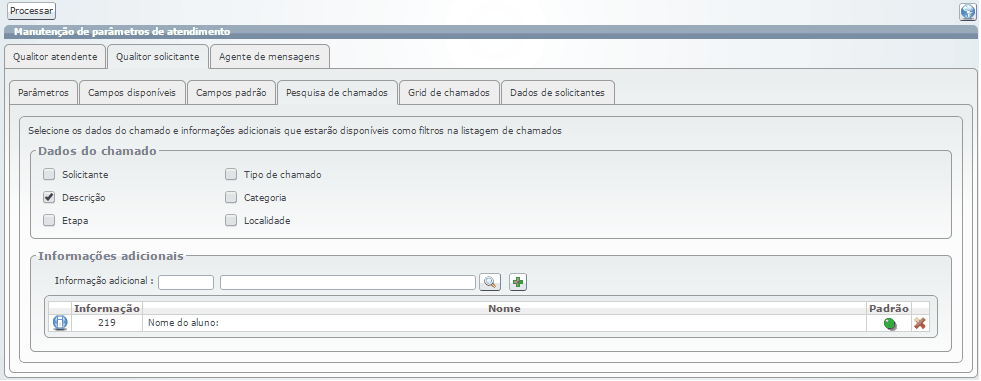Go to the Parâmetros tab
Screen dimensions: 981x381
click(43, 93)
